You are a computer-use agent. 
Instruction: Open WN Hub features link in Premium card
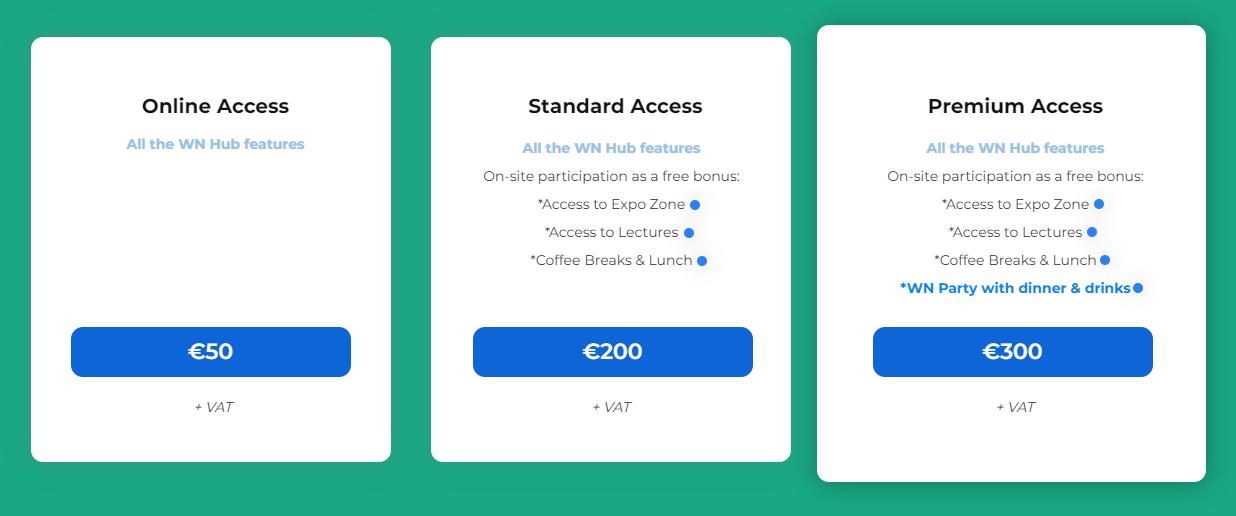1015,148
